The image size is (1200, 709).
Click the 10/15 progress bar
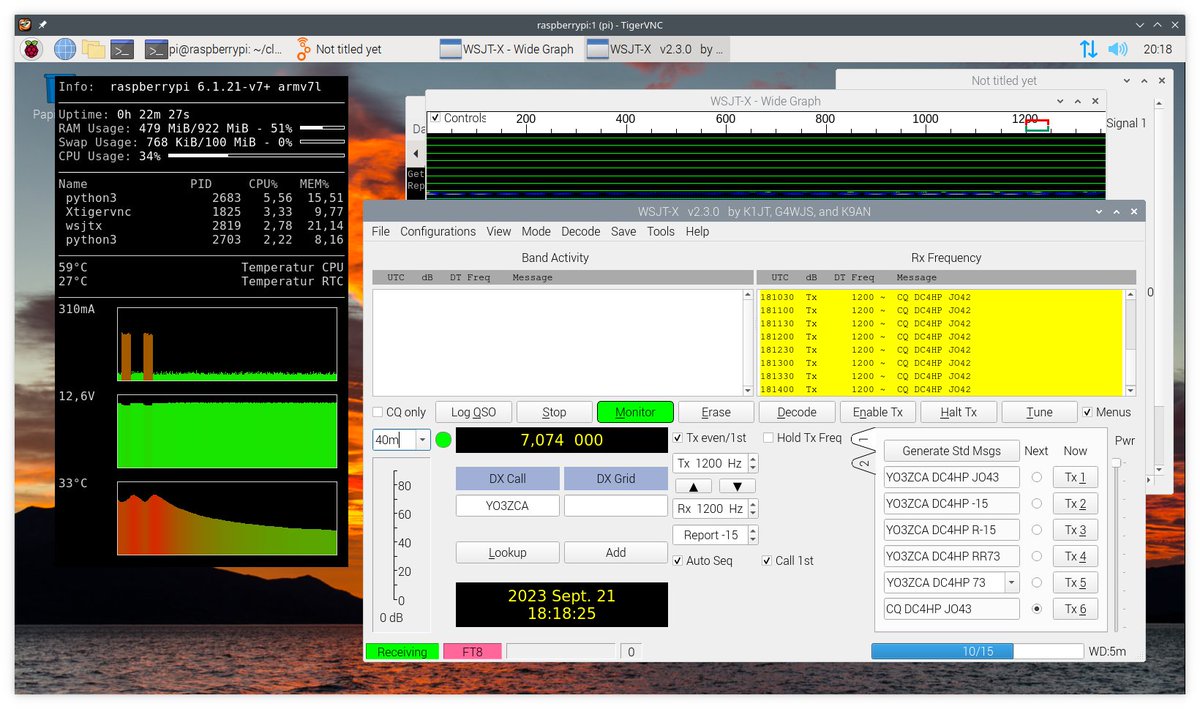tap(977, 651)
